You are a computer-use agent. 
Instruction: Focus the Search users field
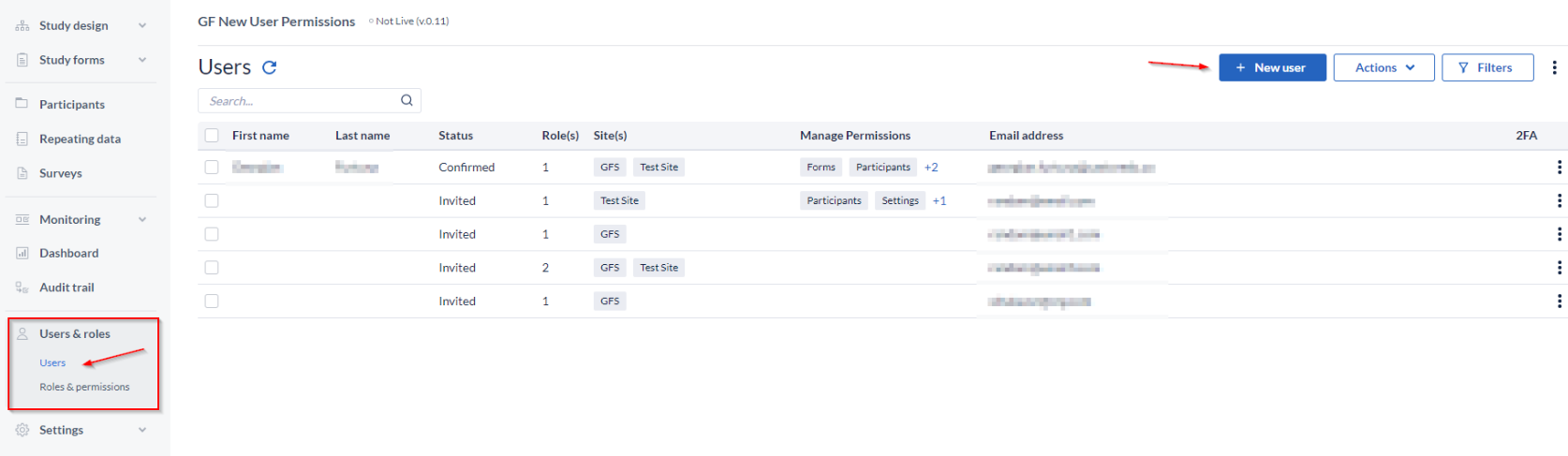300,100
